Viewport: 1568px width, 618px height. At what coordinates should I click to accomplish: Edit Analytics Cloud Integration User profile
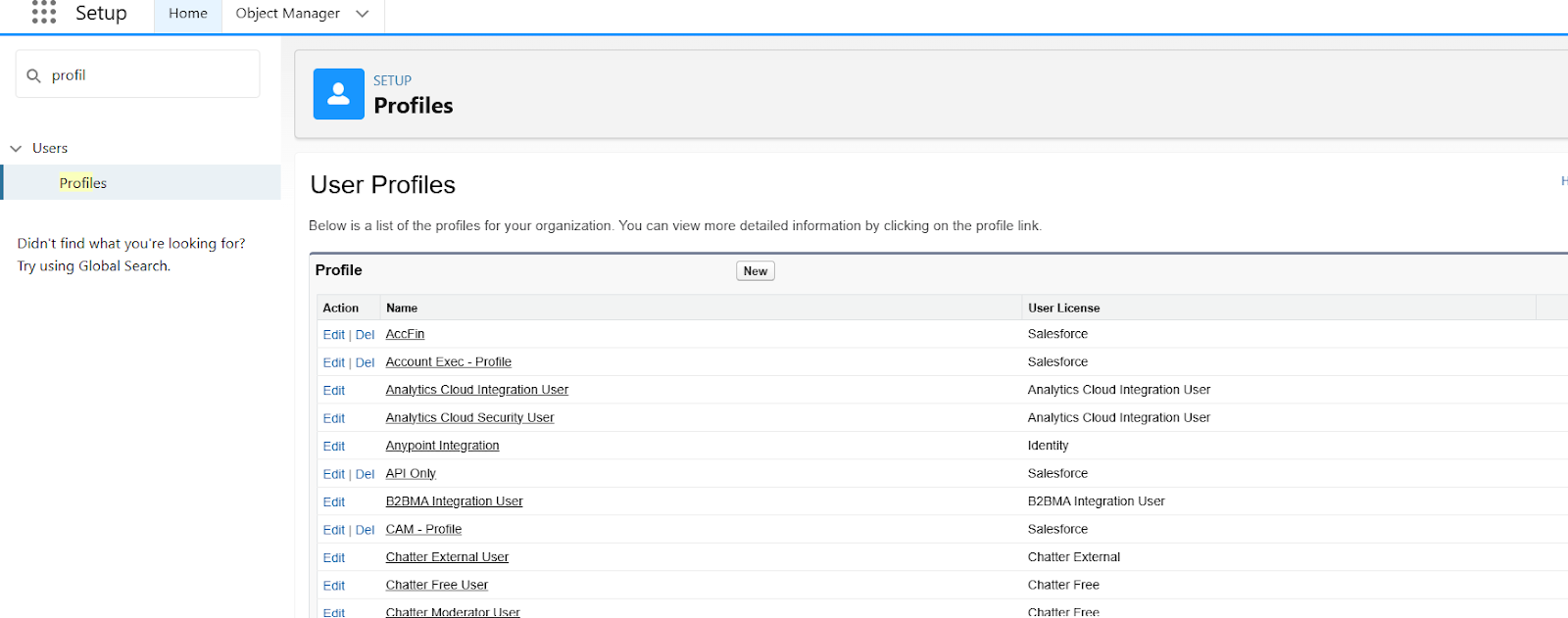[334, 391]
